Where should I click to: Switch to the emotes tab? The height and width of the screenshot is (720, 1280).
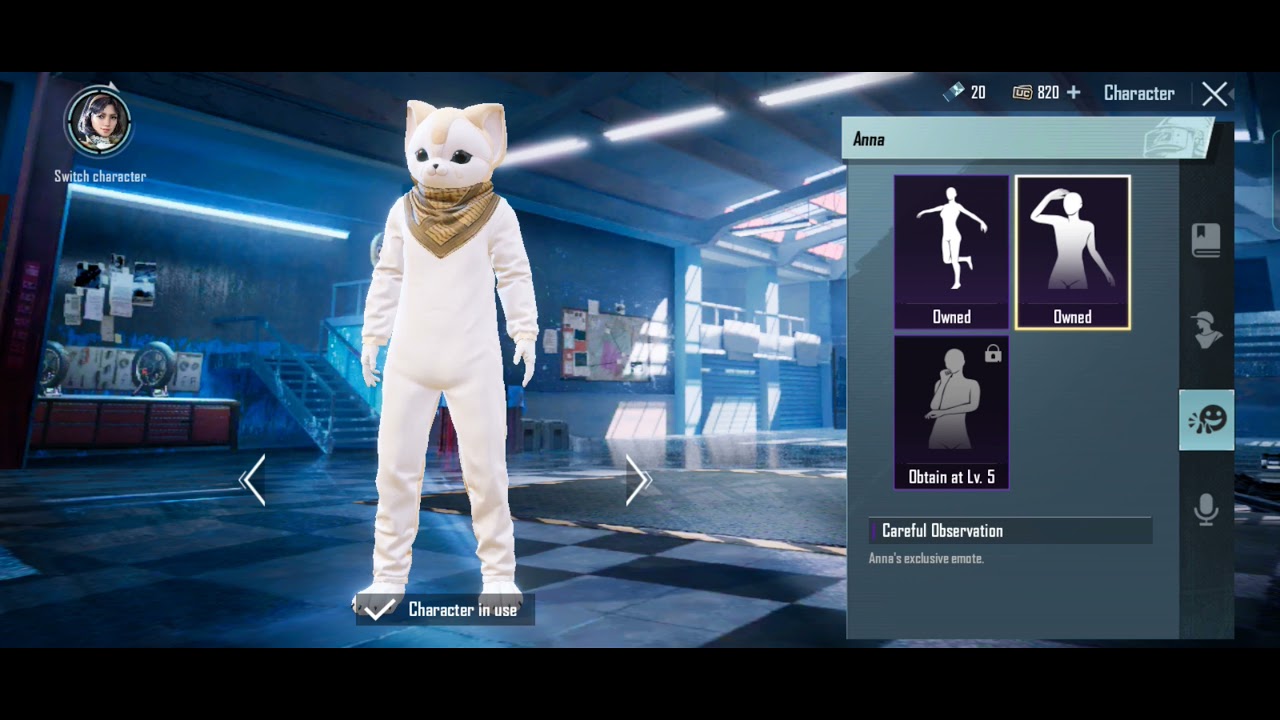click(1206, 420)
